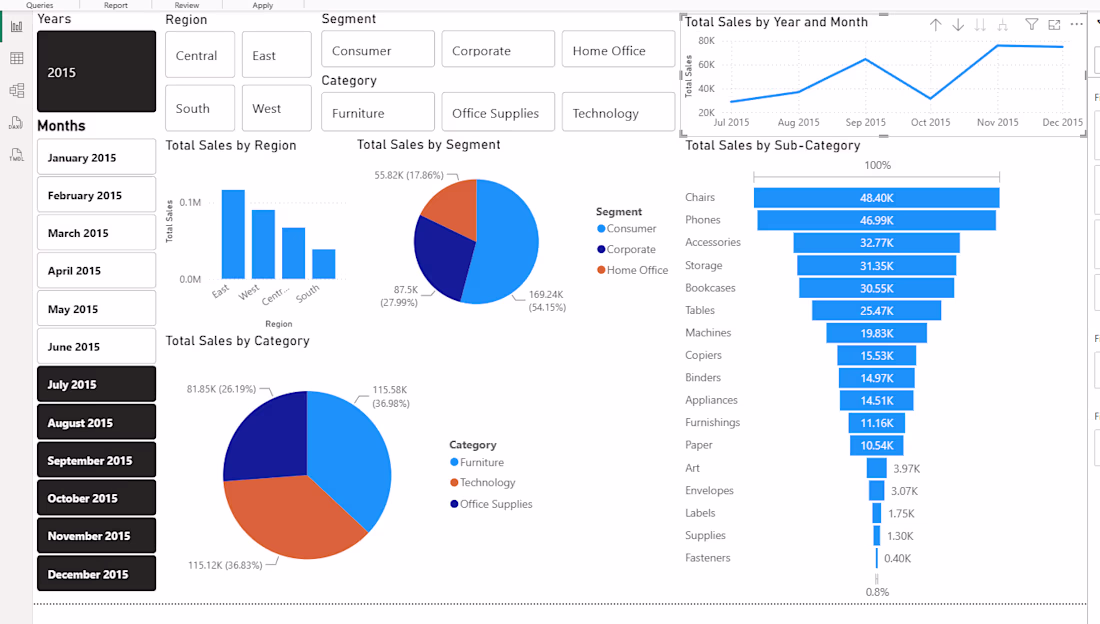Screen dimensions: 1100x624
Task: Deselect the October 2015 month tile
Action: click(x=97, y=498)
